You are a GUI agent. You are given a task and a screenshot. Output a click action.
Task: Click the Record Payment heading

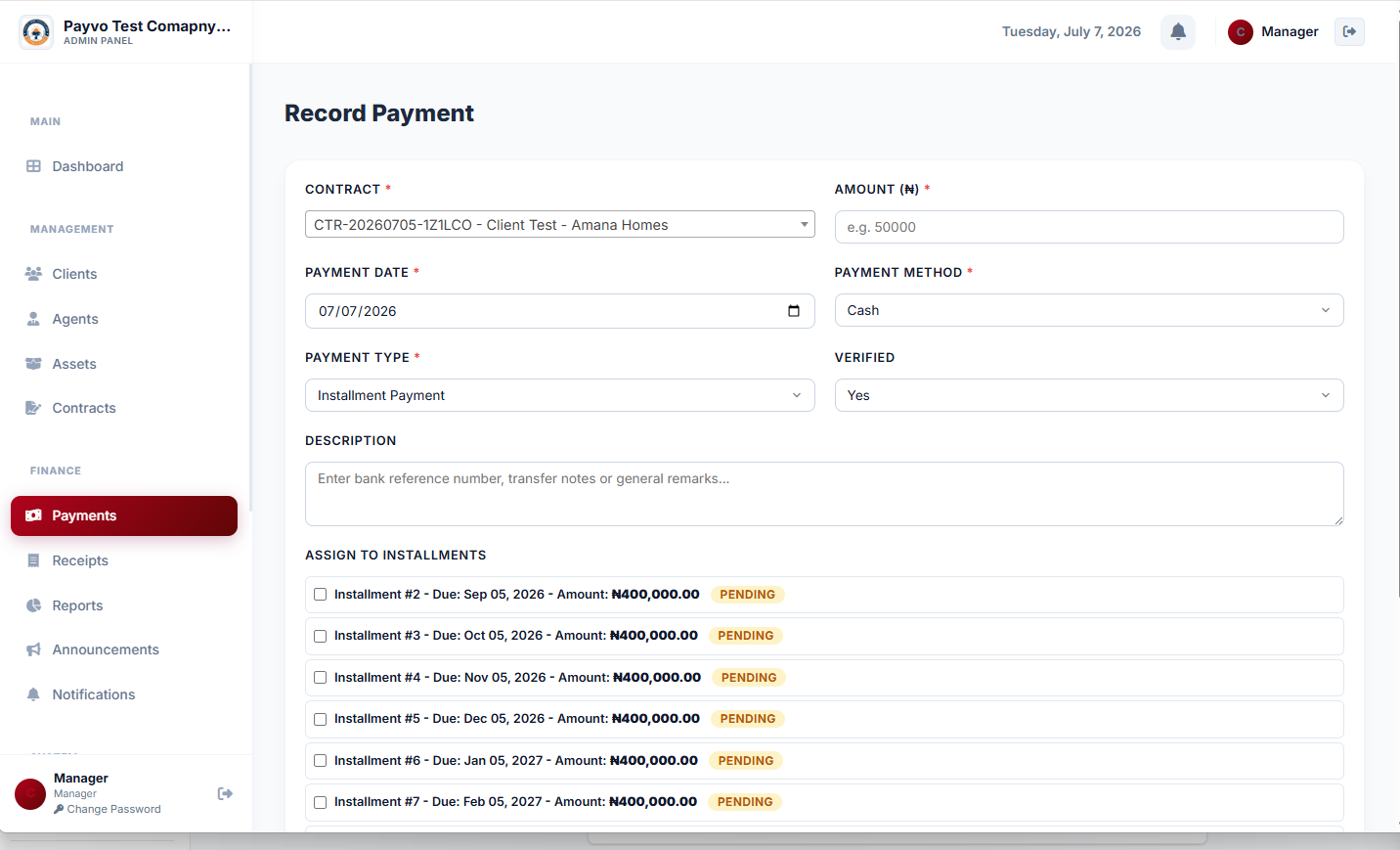(379, 113)
